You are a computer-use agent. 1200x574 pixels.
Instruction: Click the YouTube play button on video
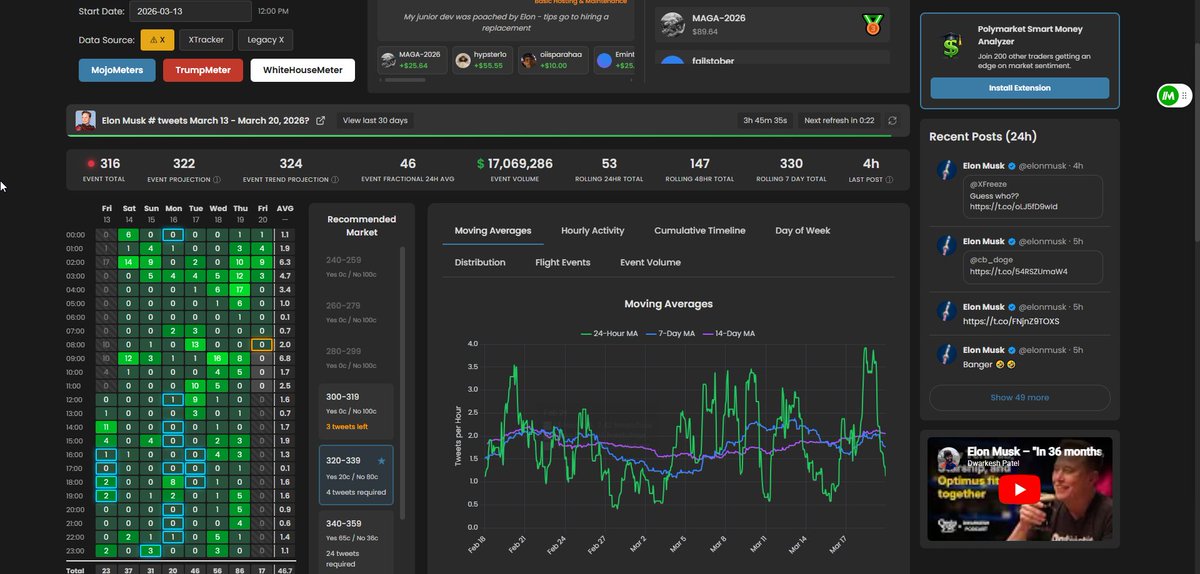1020,489
